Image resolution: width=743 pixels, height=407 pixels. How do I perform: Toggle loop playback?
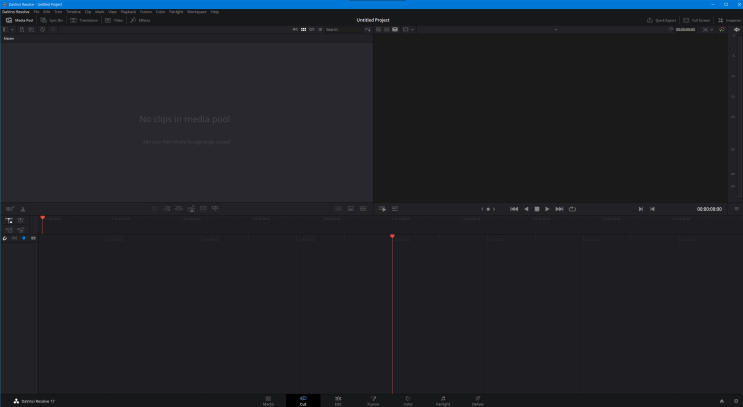pos(572,209)
